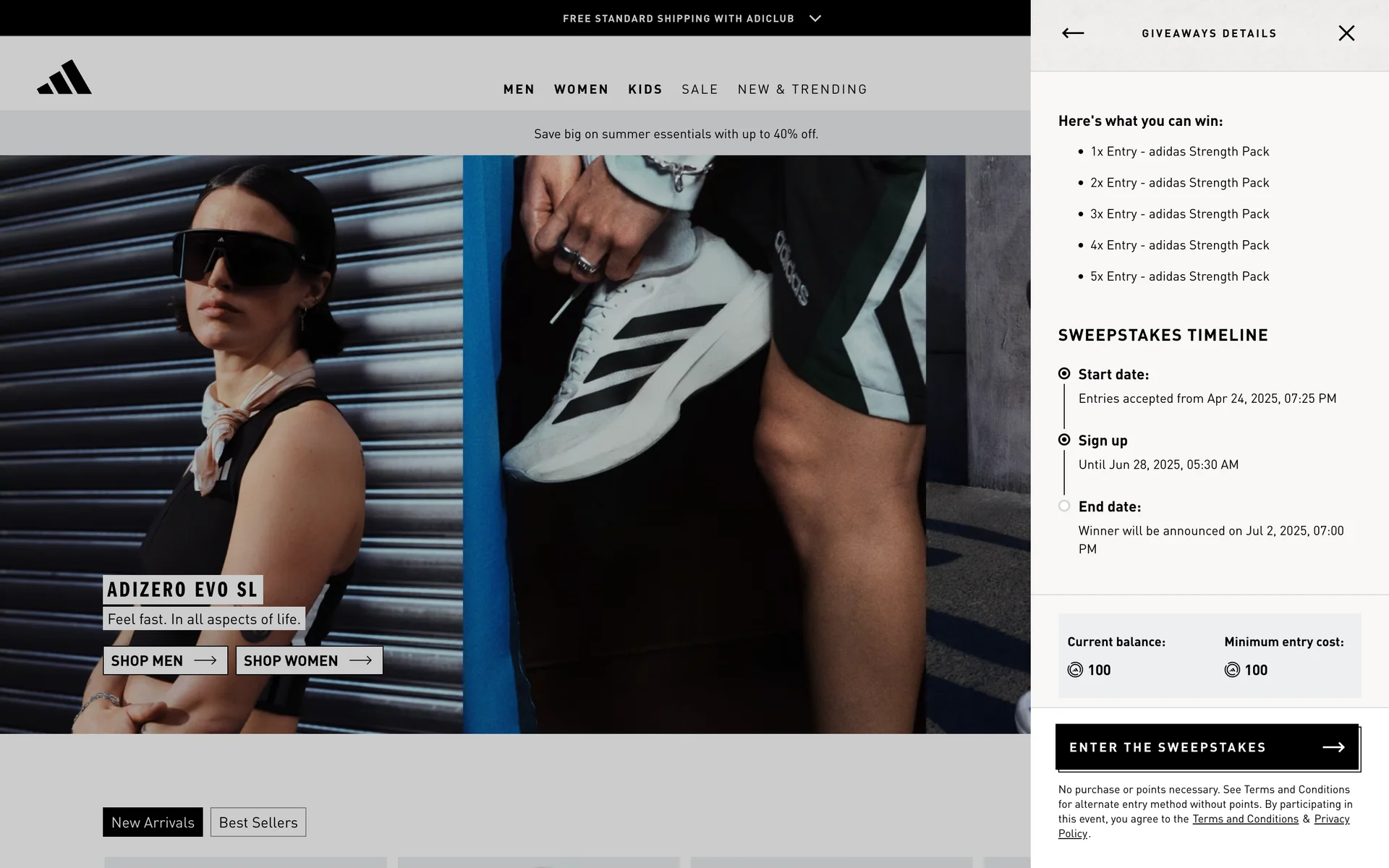Open the Privacy Policy link
1389x868 pixels.
1331,819
